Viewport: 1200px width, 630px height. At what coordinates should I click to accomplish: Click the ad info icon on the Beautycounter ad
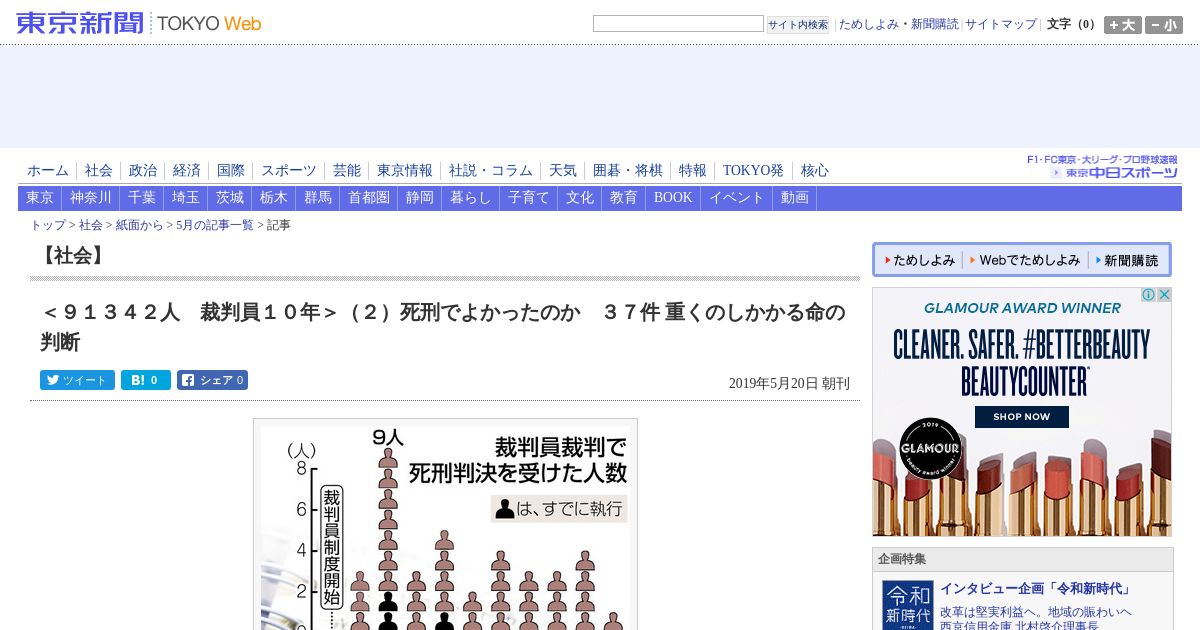pyautogui.click(x=1149, y=295)
